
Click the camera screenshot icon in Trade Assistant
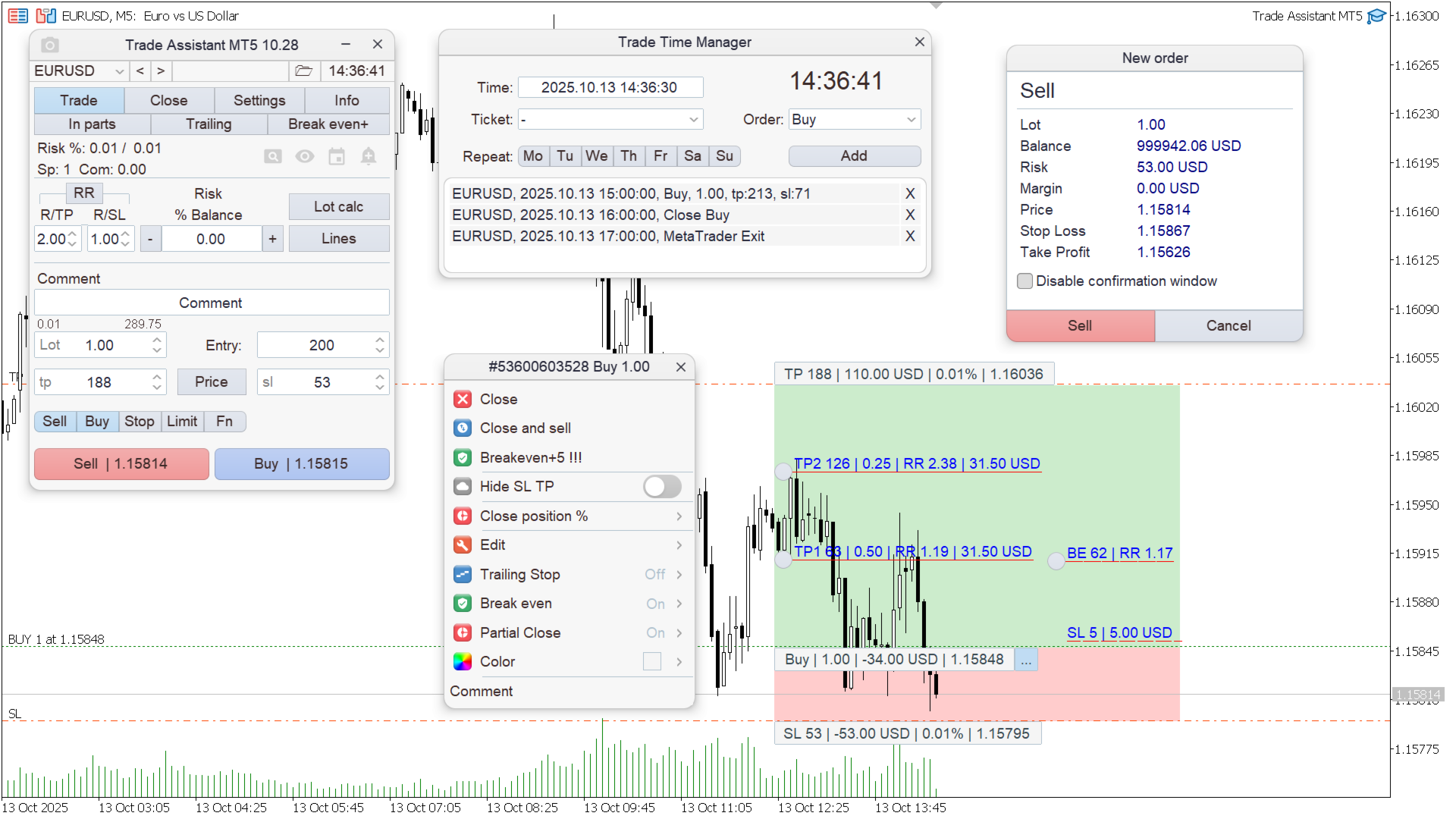(x=50, y=45)
